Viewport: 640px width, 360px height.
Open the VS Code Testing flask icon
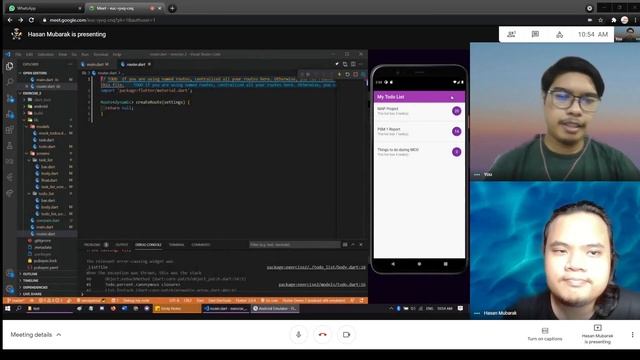(x=10, y=146)
